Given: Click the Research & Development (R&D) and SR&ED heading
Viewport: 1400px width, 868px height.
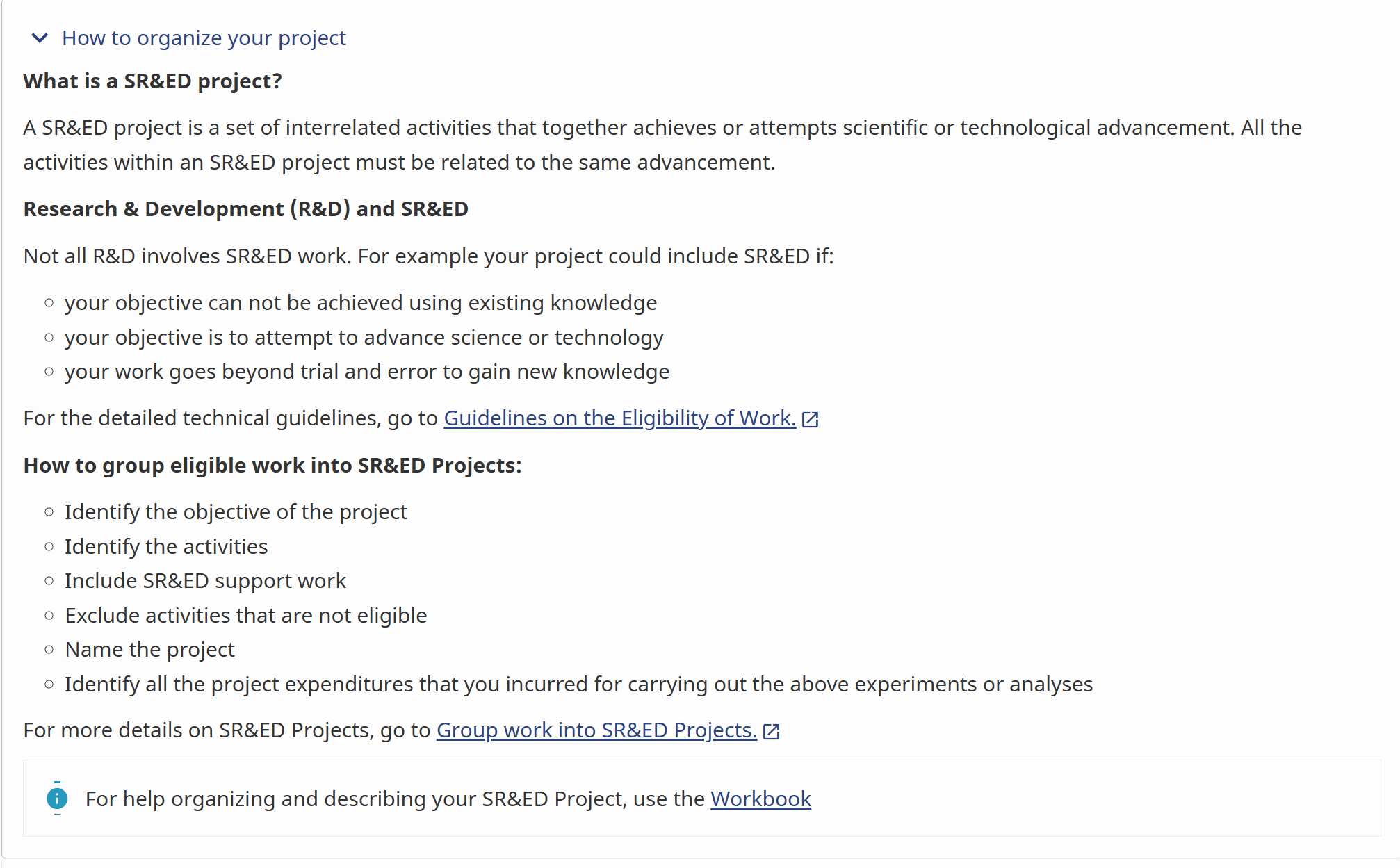Looking at the screenshot, I should [x=245, y=209].
